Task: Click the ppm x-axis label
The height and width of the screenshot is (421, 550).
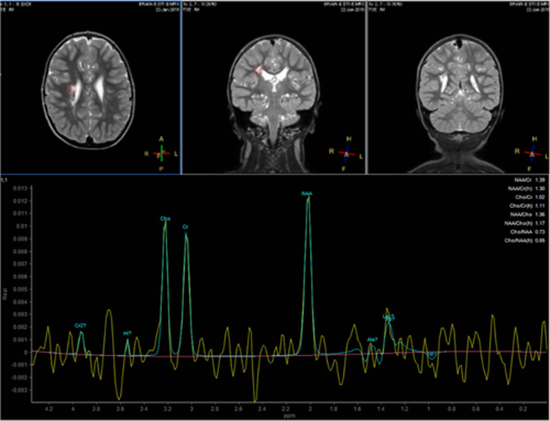Action: coord(290,416)
